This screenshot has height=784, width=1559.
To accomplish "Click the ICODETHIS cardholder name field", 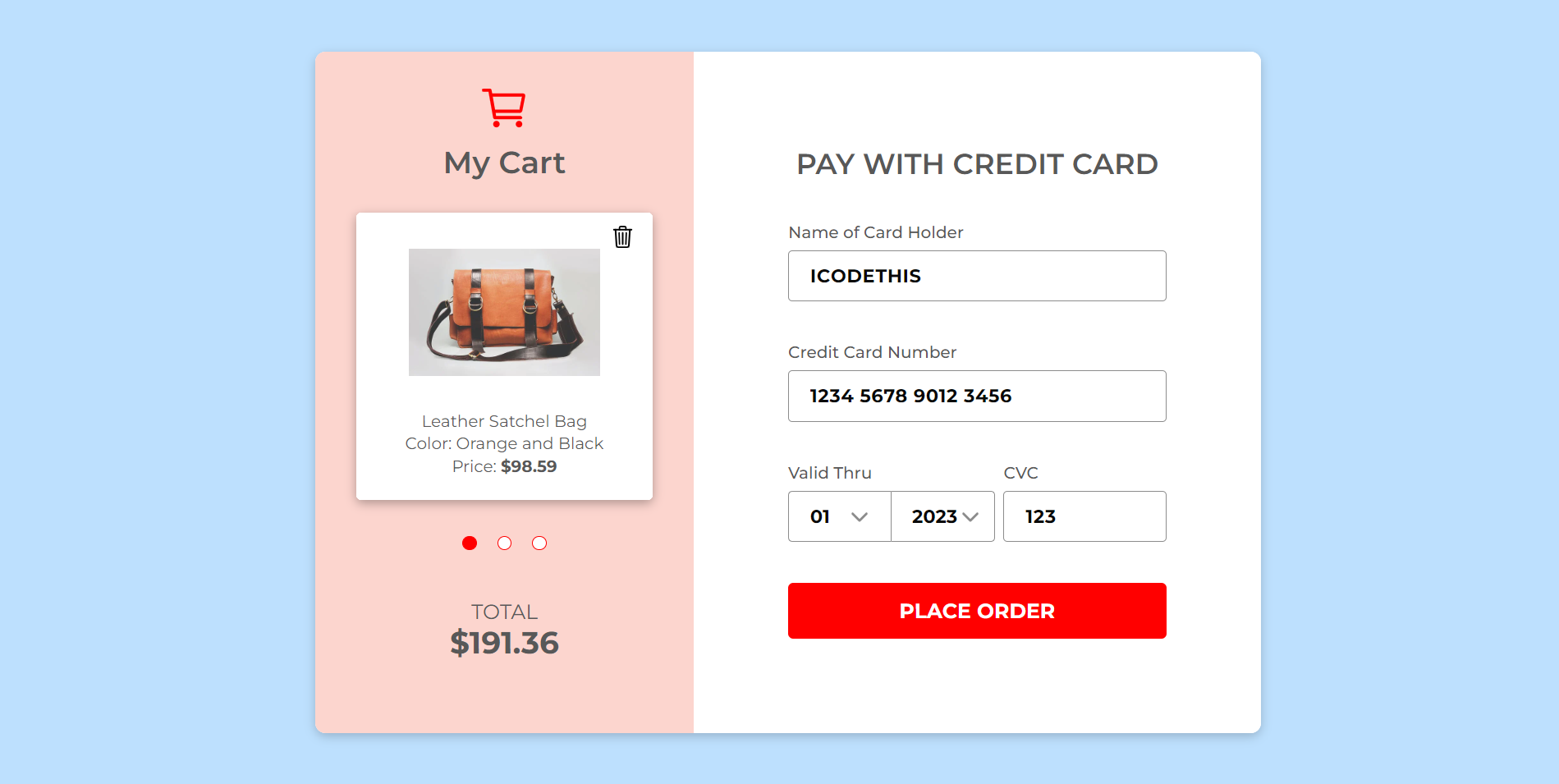I will pos(976,276).
